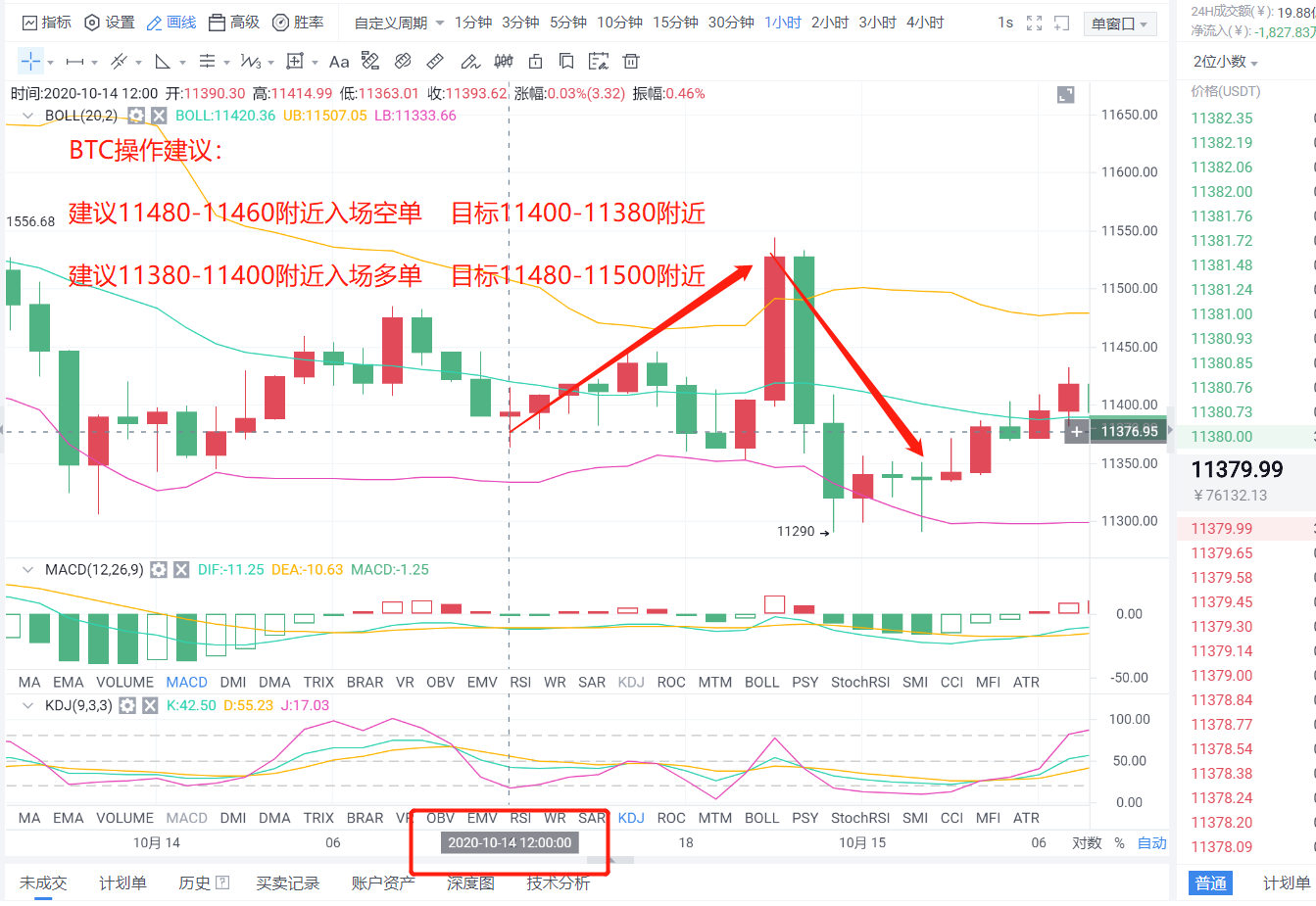
Task: Remove the MACD indicator with its X toggle
Action: (x=181, y=569)
